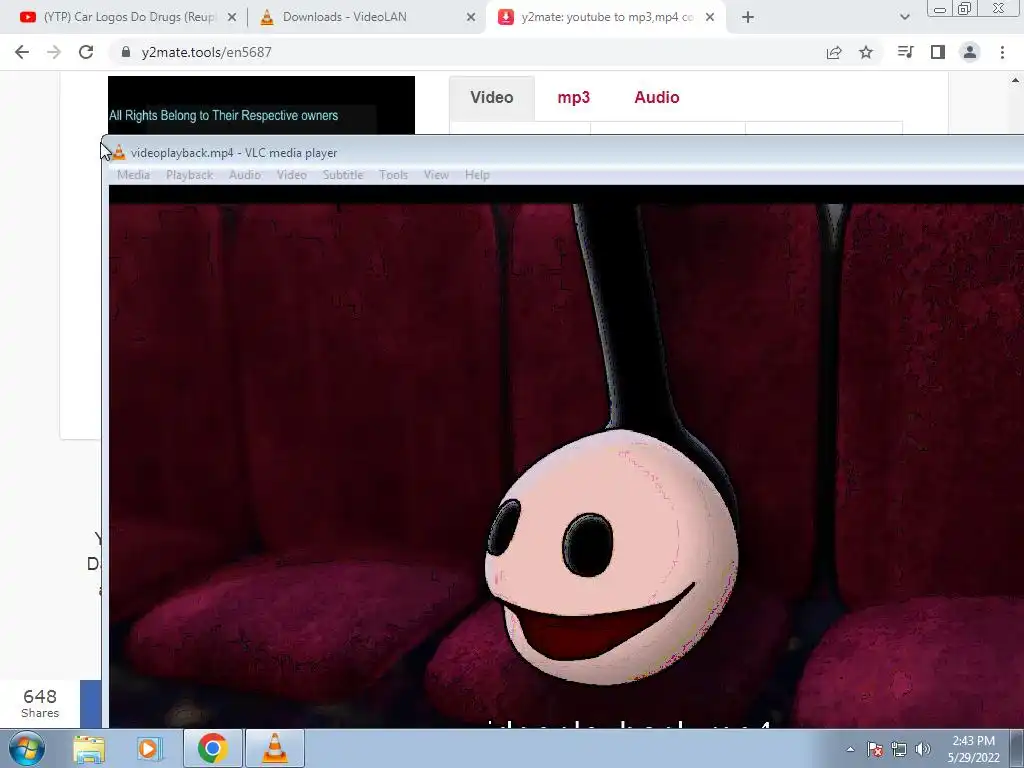Select the Video tab on y2mate

point(492,97)
